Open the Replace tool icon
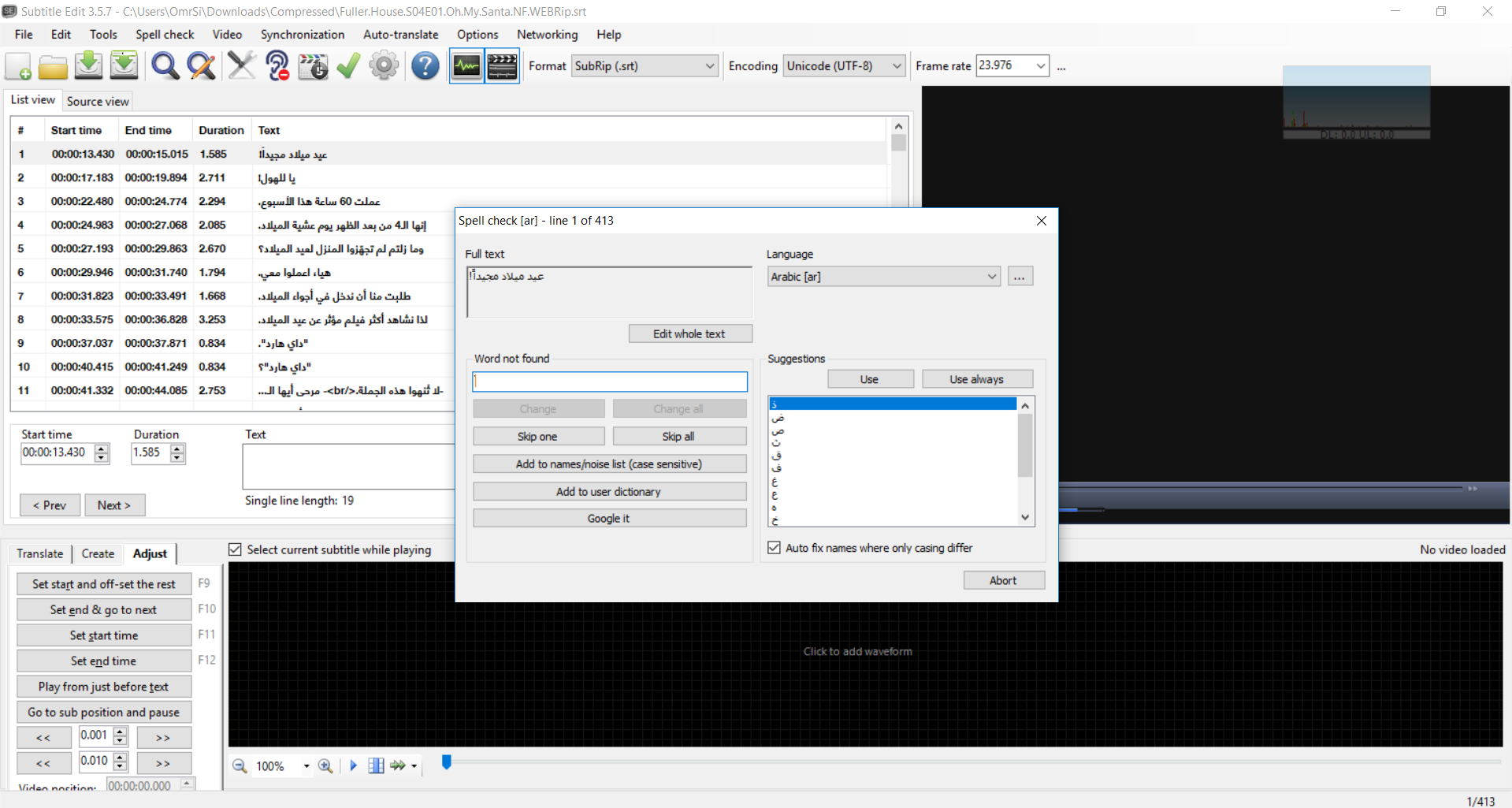This screenshot has width=1512, height=808. [x=201, y=66]
